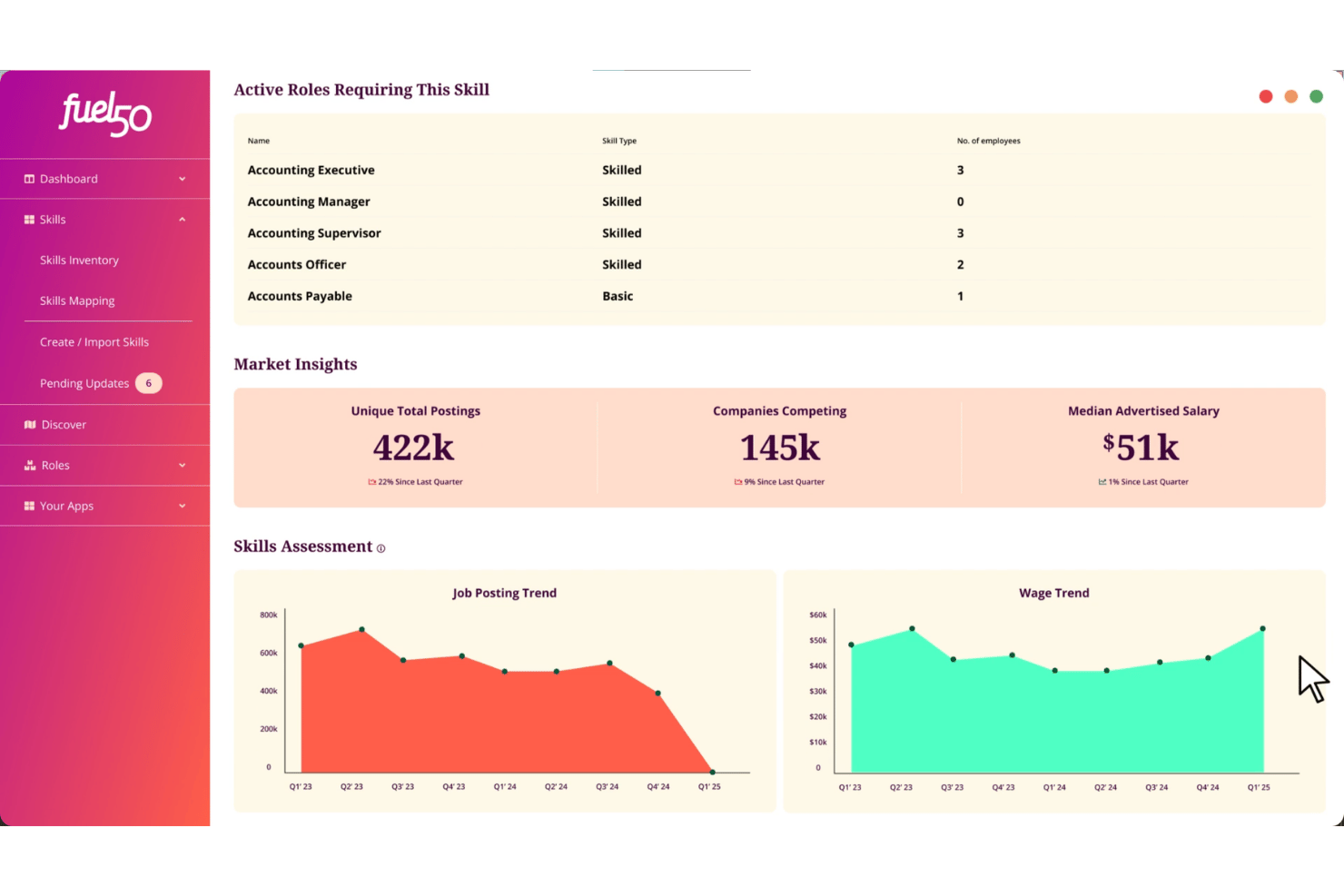Image resolution: width=1344 pixels, height=896 pixels.
Task: Click the up-trend icon under Median Advertised Salary
Action: click(1102, 482)
